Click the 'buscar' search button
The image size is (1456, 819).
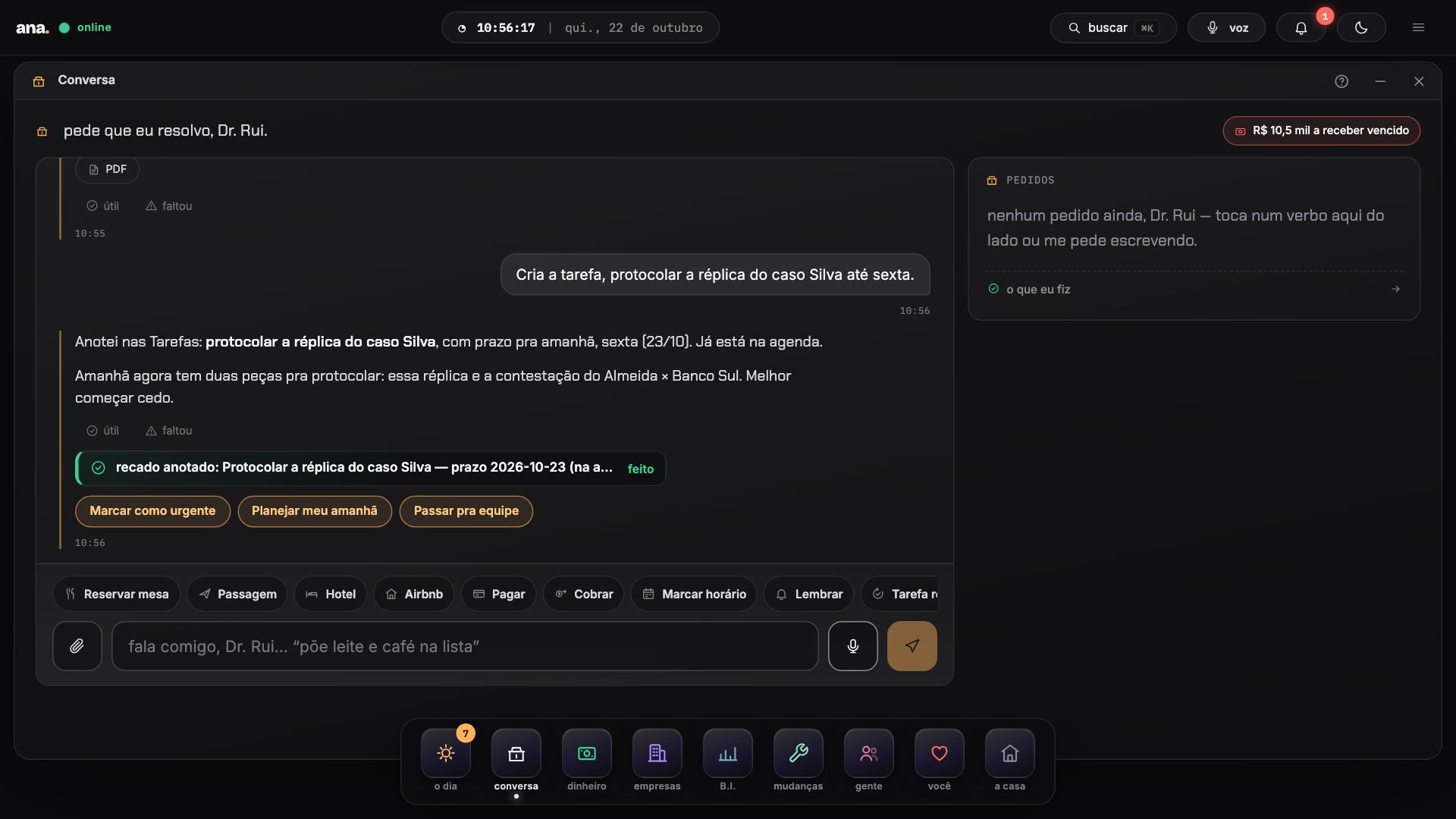tap(1113, 28)
